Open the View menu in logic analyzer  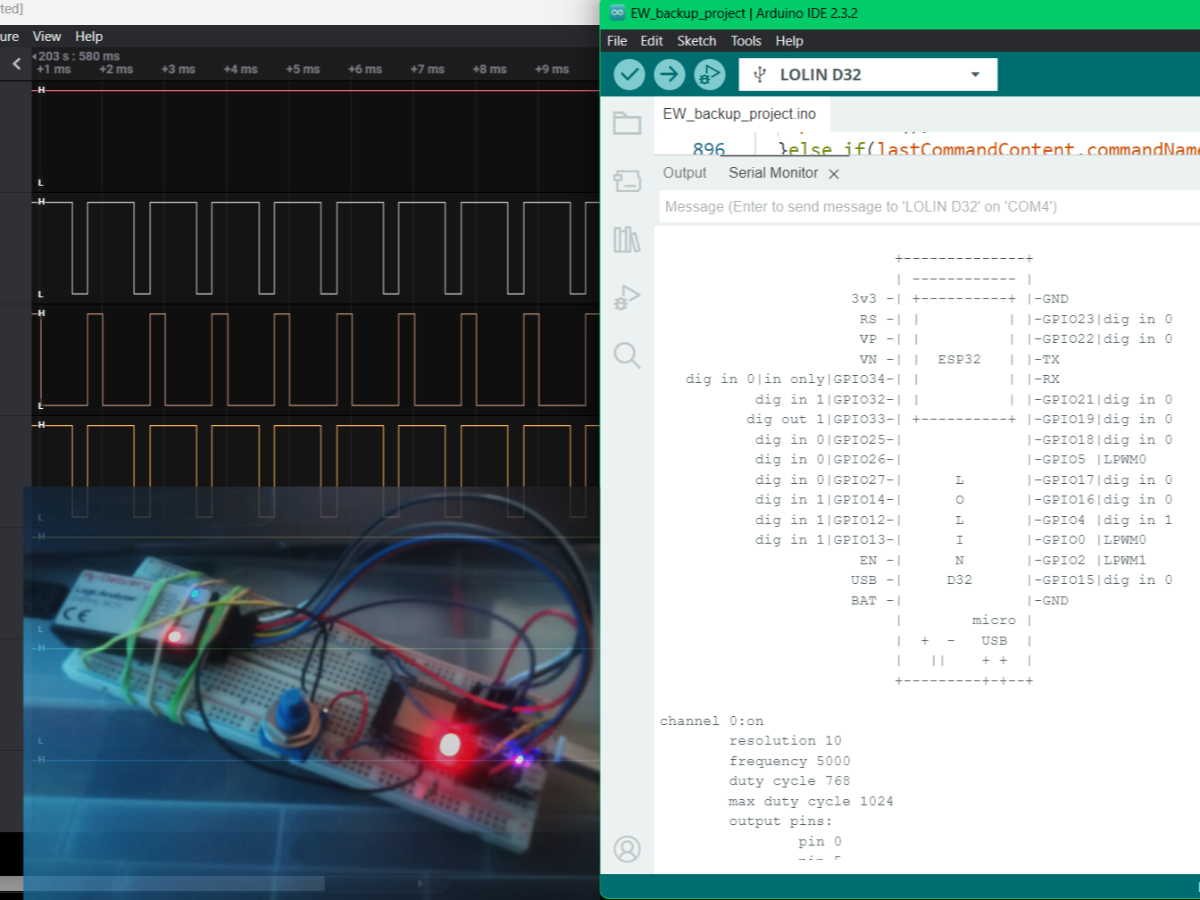pos(47,37)
